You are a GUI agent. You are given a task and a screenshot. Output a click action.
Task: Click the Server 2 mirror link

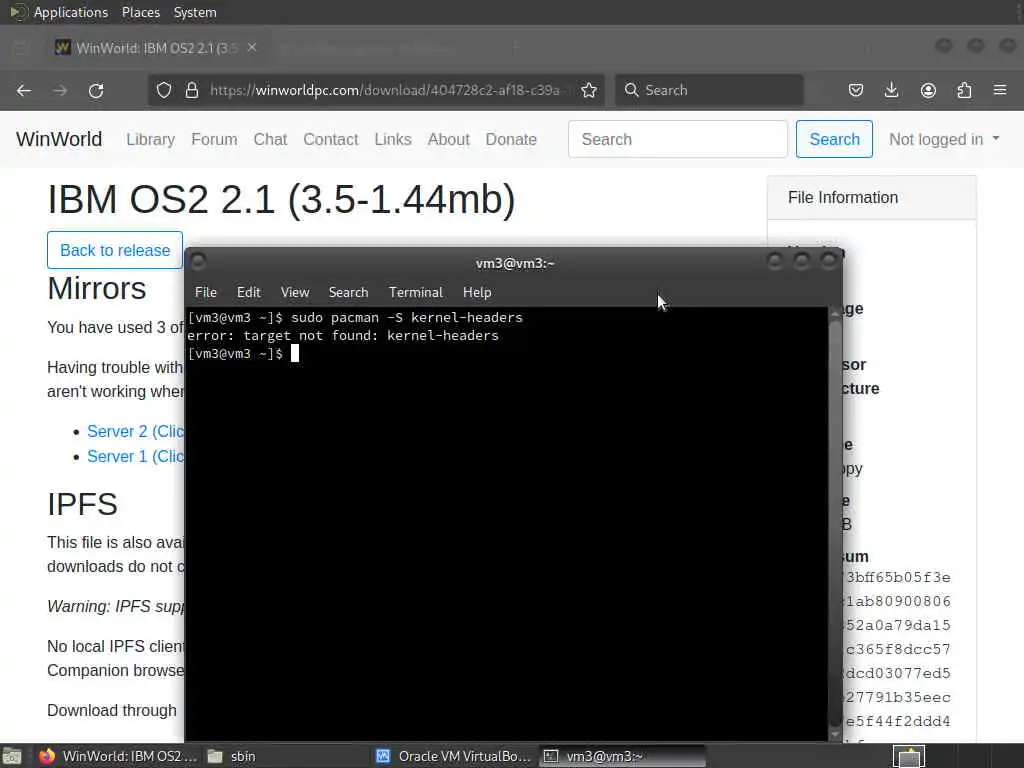[135, 432]
